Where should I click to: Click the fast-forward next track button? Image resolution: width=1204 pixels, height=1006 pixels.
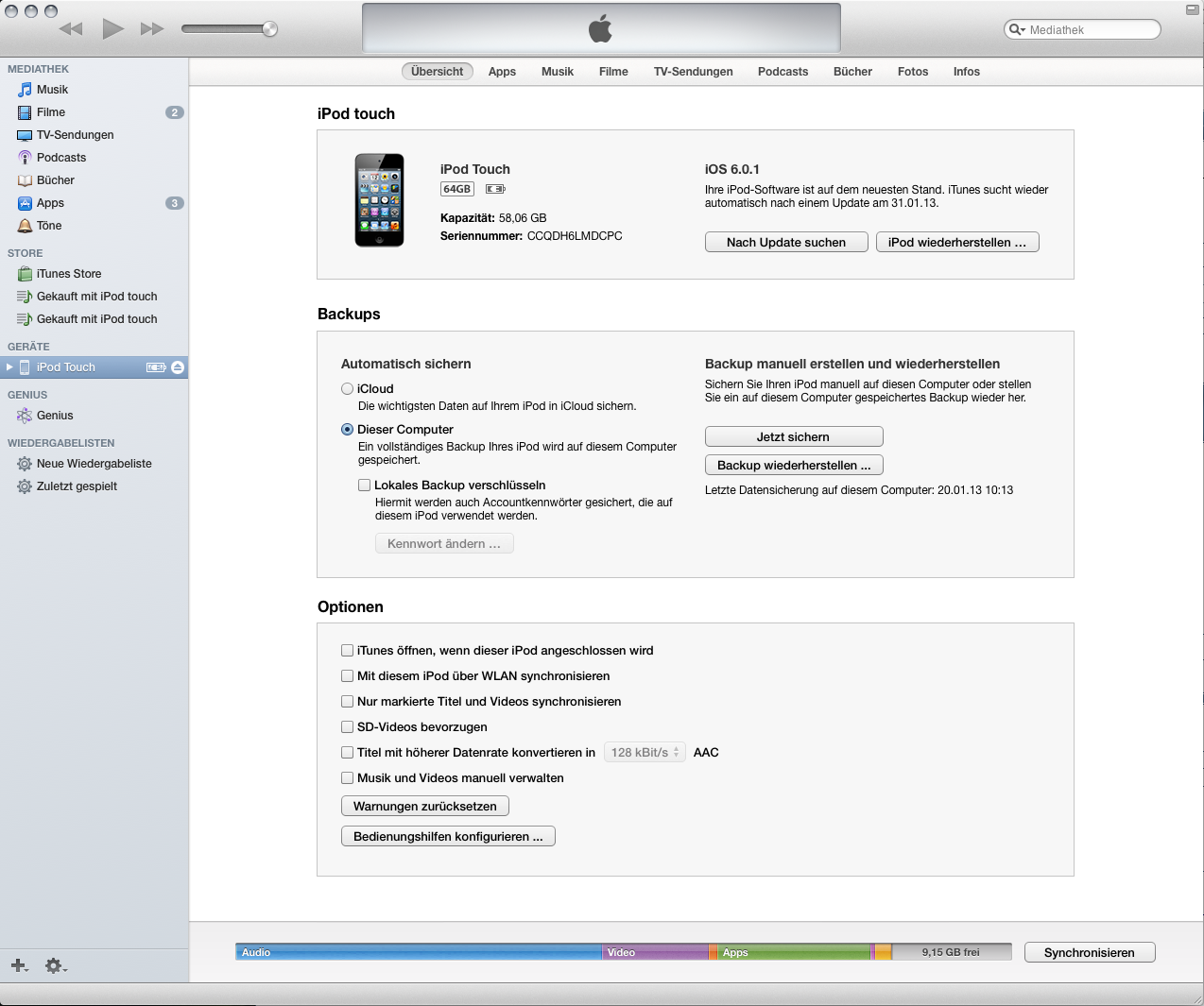pos(152,29)
